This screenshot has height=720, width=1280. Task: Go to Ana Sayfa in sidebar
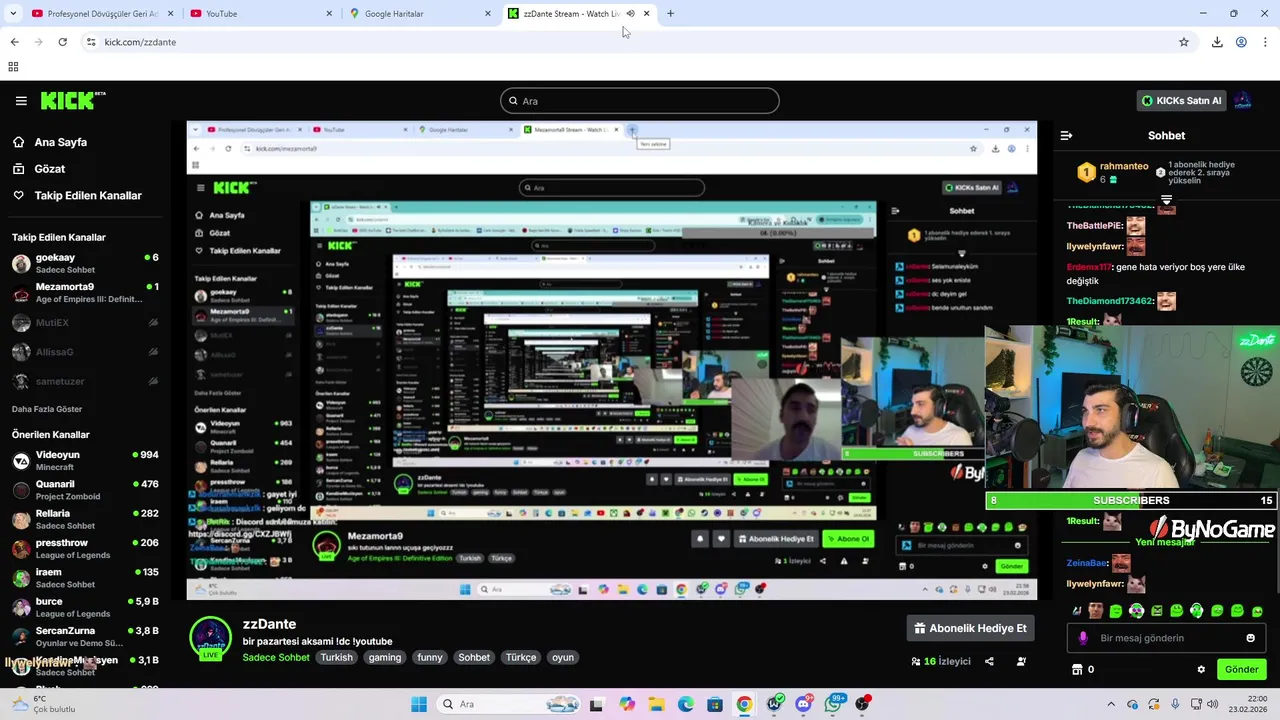coord(60,142)
